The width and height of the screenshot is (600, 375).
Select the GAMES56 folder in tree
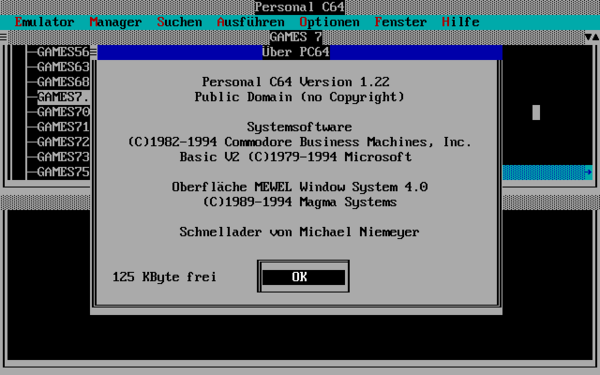[x=63, y=52]
